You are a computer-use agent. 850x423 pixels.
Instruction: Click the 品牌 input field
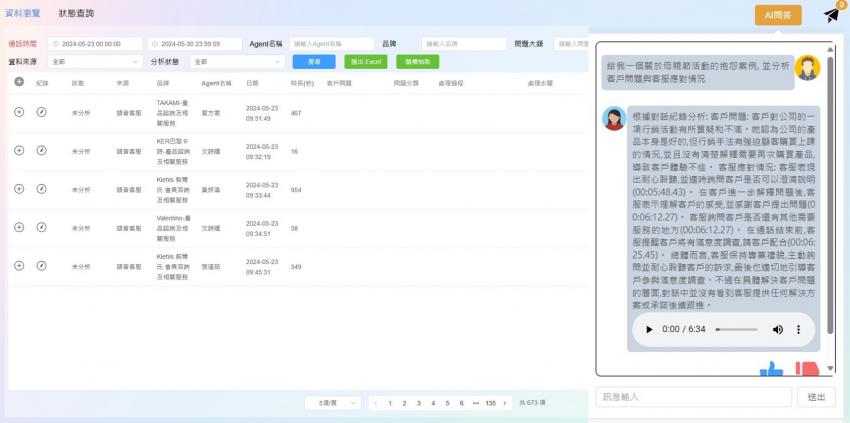464,44
